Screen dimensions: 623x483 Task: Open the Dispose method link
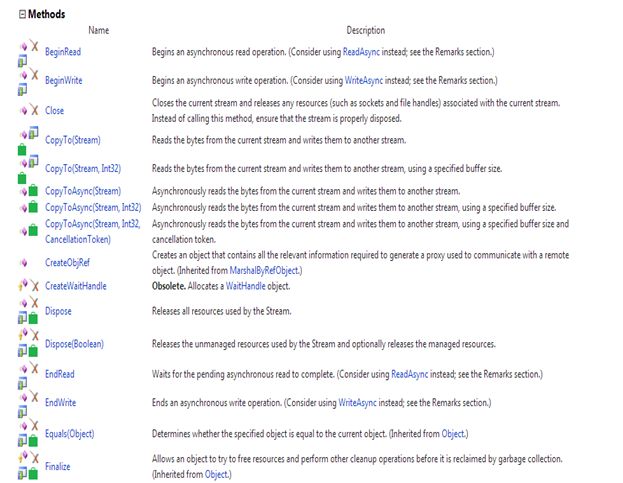tap(58, 311)
